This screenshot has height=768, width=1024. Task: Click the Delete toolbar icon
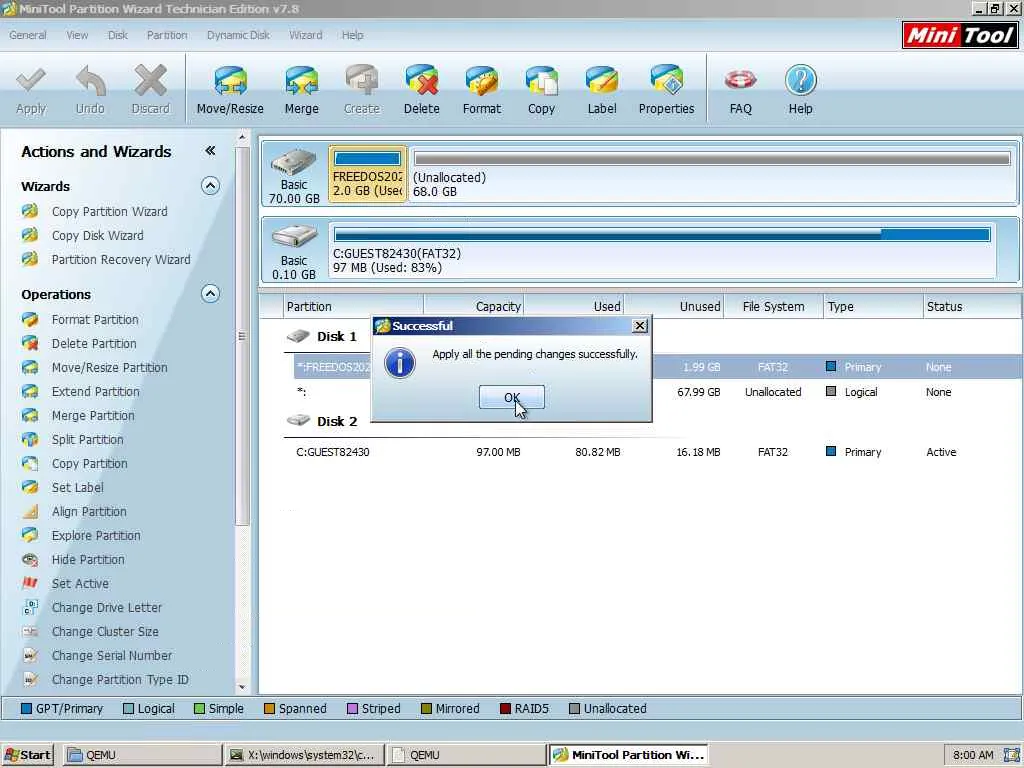[422, 90]
